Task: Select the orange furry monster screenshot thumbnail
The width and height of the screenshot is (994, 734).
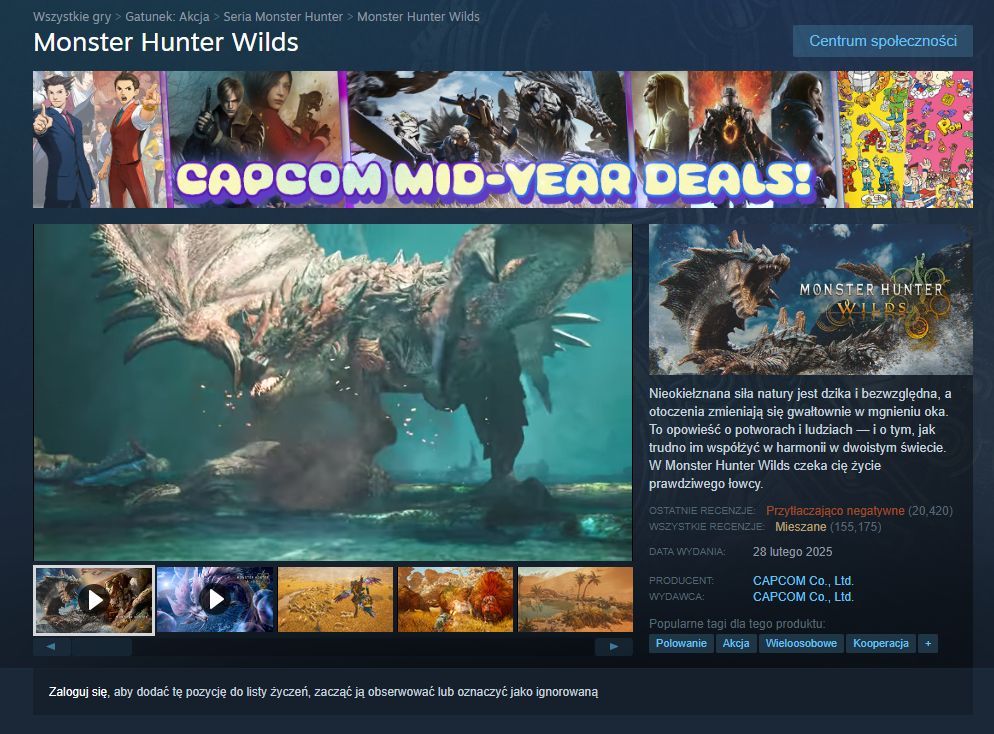Action: coord(455,599)
